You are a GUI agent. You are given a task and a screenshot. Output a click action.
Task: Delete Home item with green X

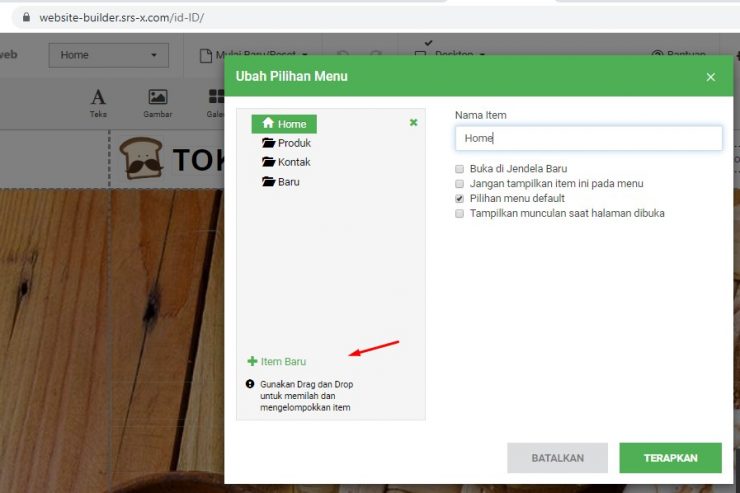click(x=413, y=123)
